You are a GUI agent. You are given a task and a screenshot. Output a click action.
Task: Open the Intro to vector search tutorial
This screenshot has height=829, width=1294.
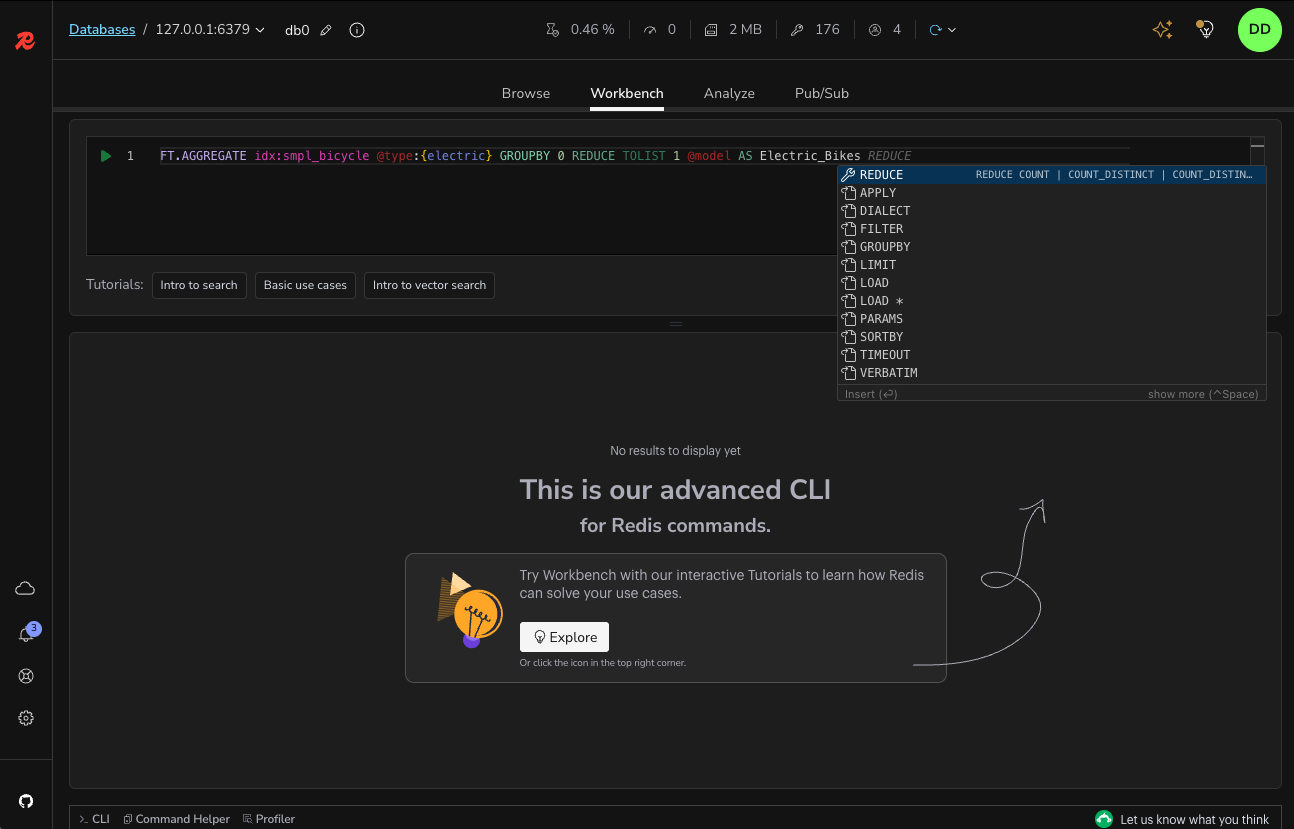point(429,285)
